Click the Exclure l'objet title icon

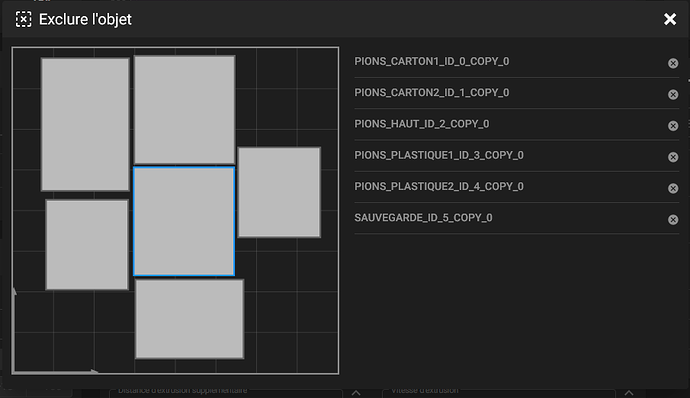23,19
